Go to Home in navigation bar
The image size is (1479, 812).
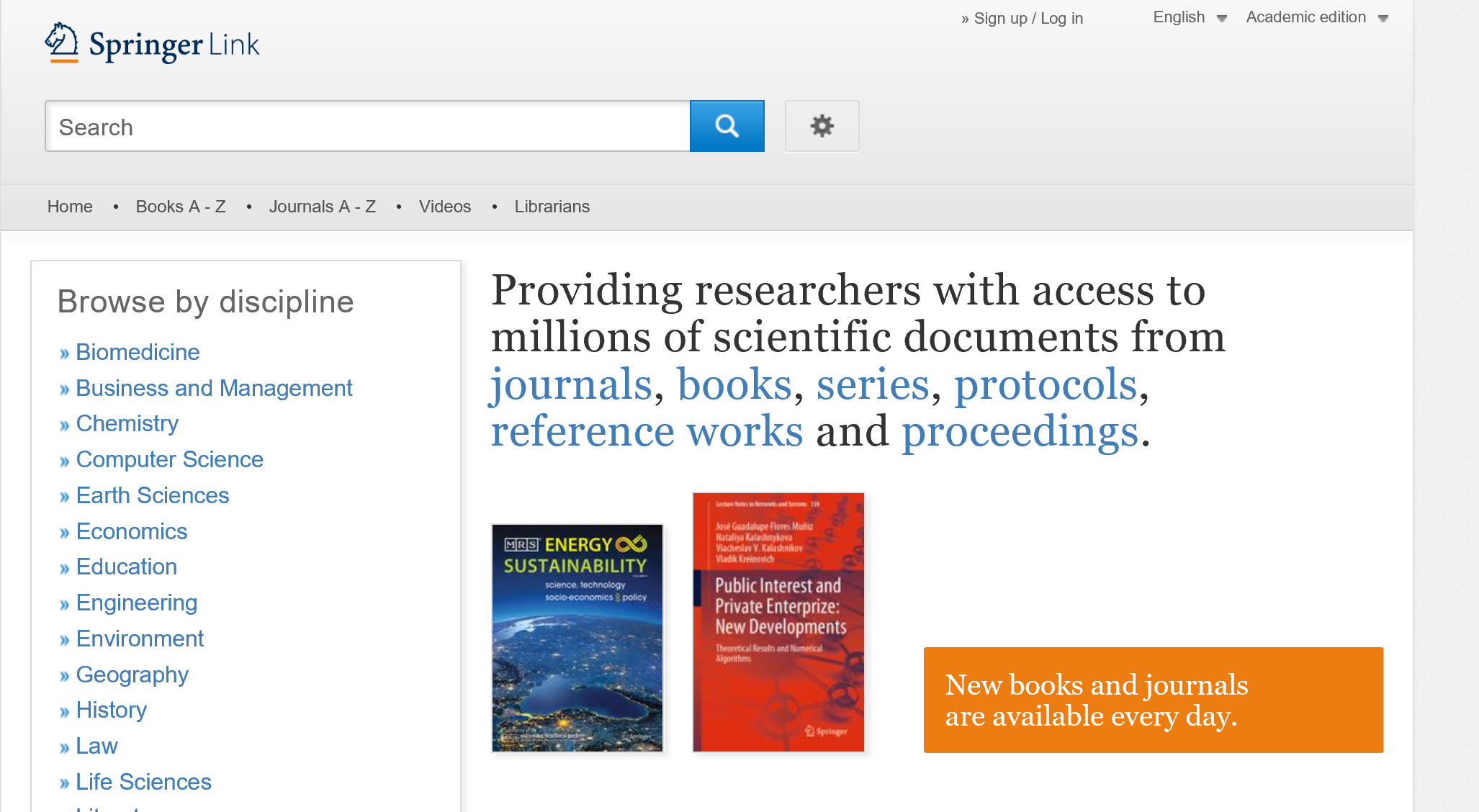(70, 207)
